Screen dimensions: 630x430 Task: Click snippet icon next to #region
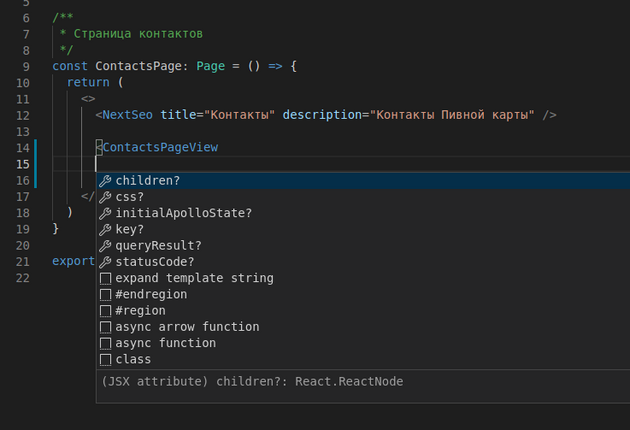coord(105,311)
